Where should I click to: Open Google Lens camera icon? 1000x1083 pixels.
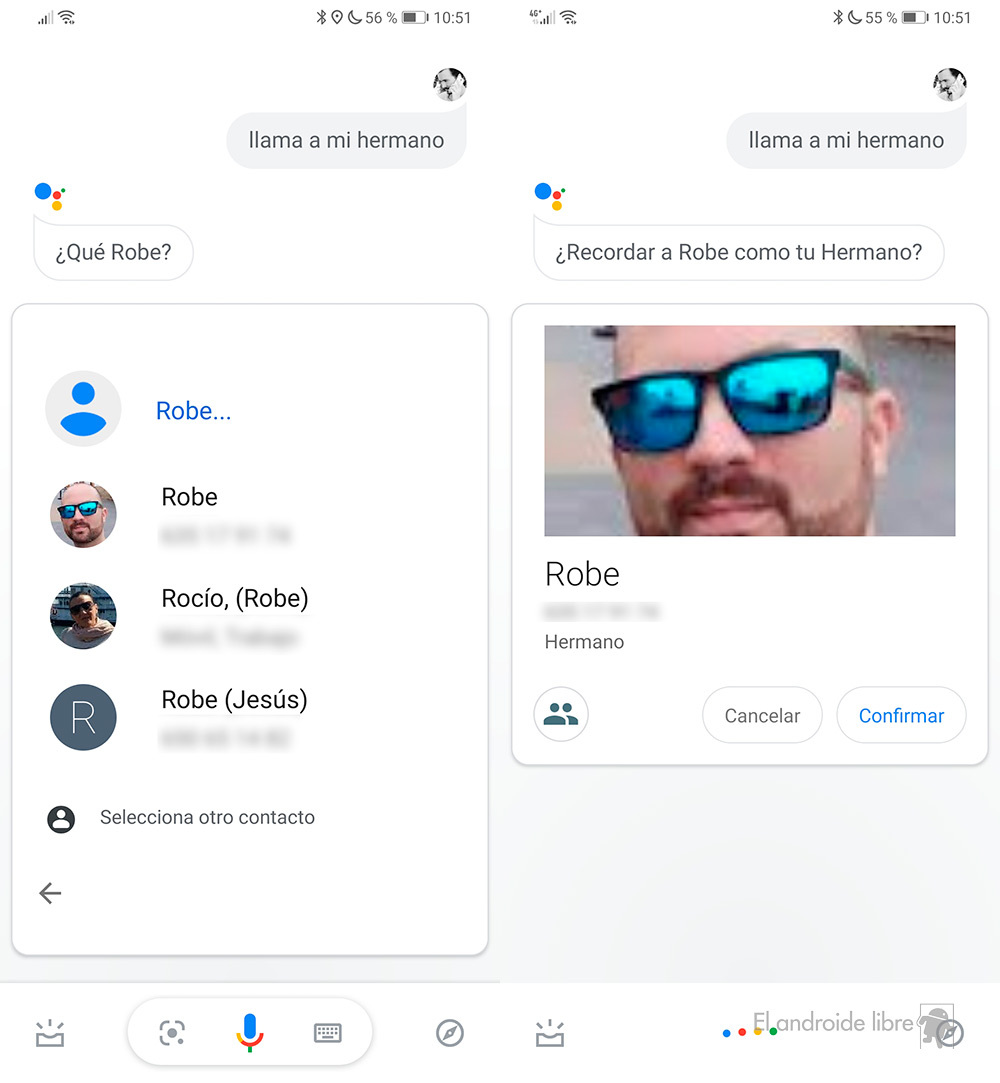click(172, 1033)
